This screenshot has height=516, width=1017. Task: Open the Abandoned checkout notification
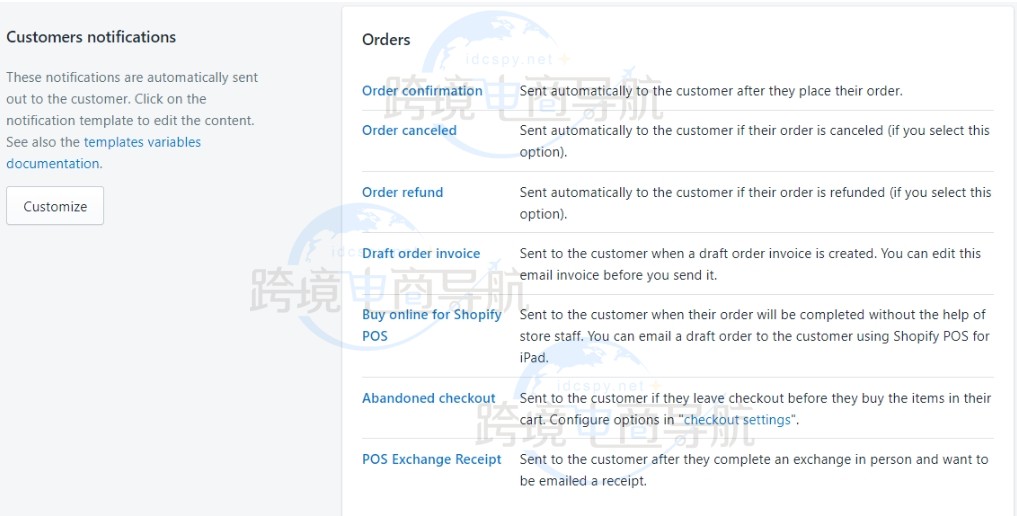428,398
